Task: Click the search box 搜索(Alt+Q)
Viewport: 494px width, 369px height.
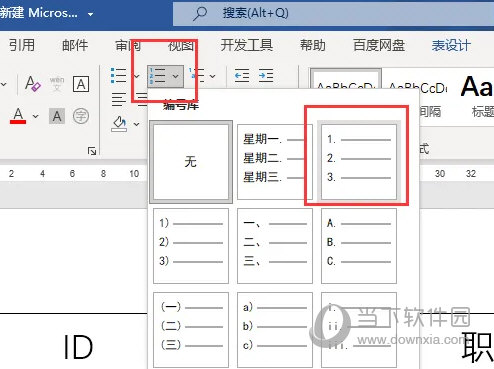Action: click(333, 13)
